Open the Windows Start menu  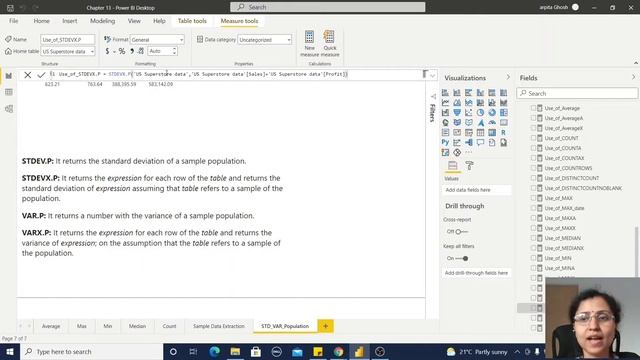(10, 351)
